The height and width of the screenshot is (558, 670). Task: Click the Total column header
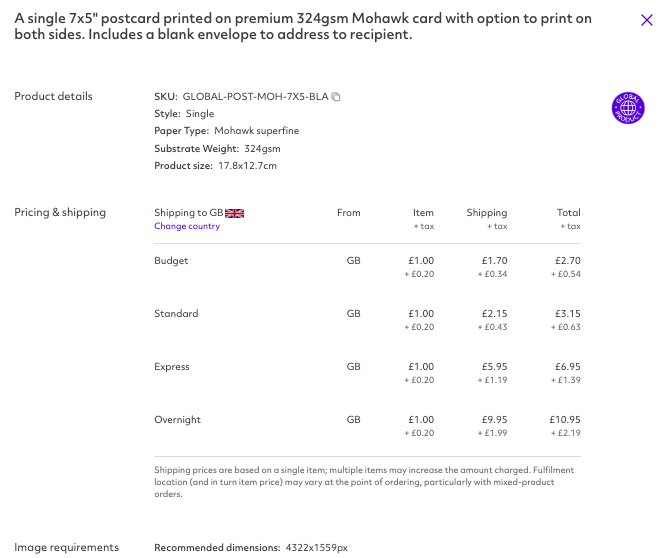(568, 213)
